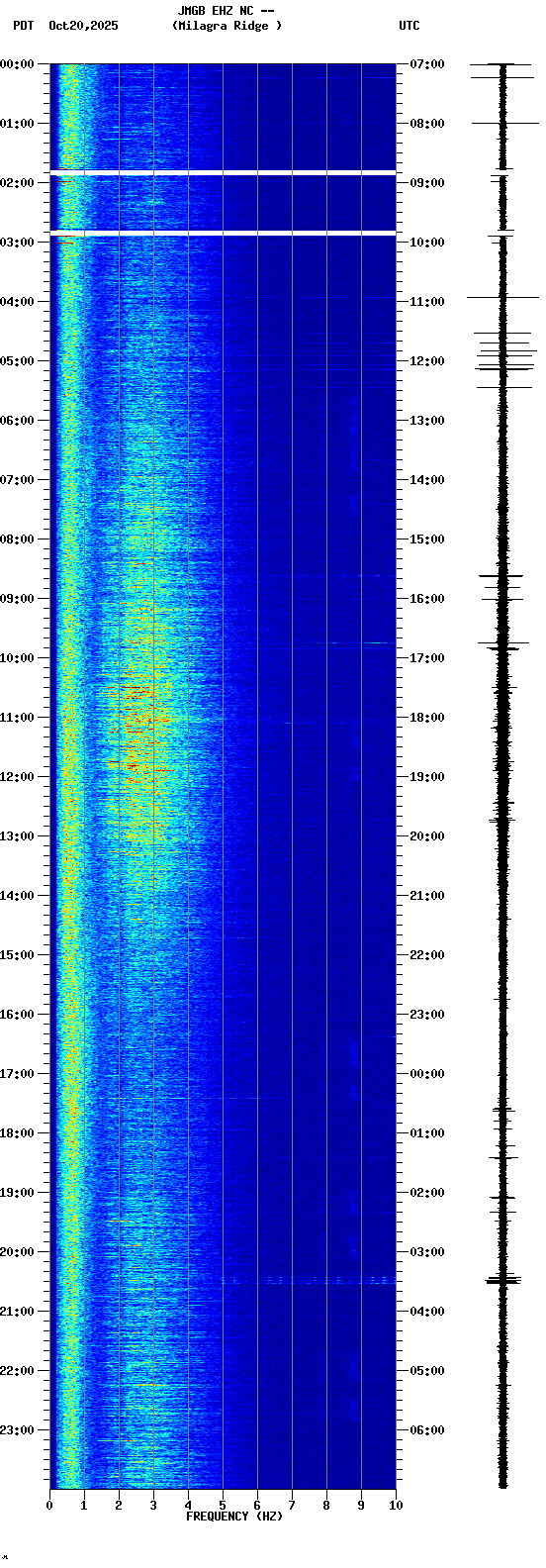This screenshot has width=546, height=1568.
Task: Click the white data gap near 02:00 PDT
Action: point(223,173)
